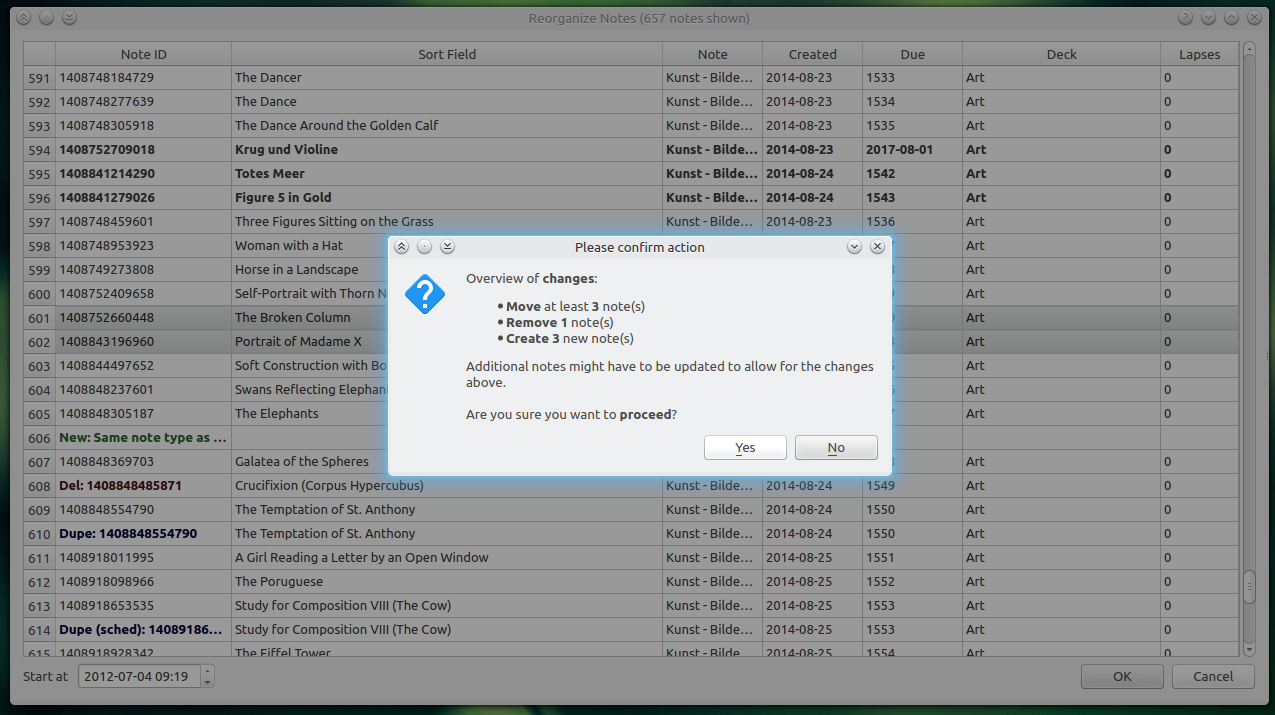The image size is (1275, 715).
Task: Click keep-above double-chevron in Reorganize Notes titlebar
Action: point(23,18)
